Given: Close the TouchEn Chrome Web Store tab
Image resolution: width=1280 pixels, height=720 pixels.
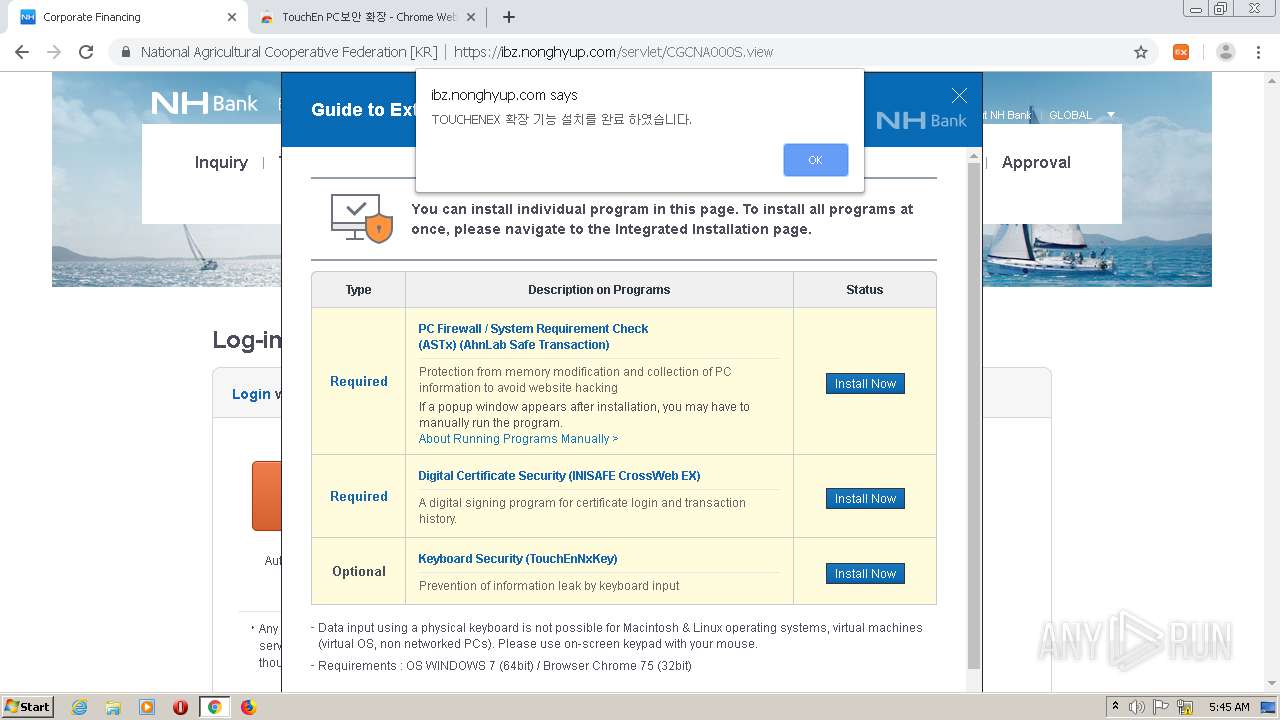Looking at the screenshot, I should (471, 17).
